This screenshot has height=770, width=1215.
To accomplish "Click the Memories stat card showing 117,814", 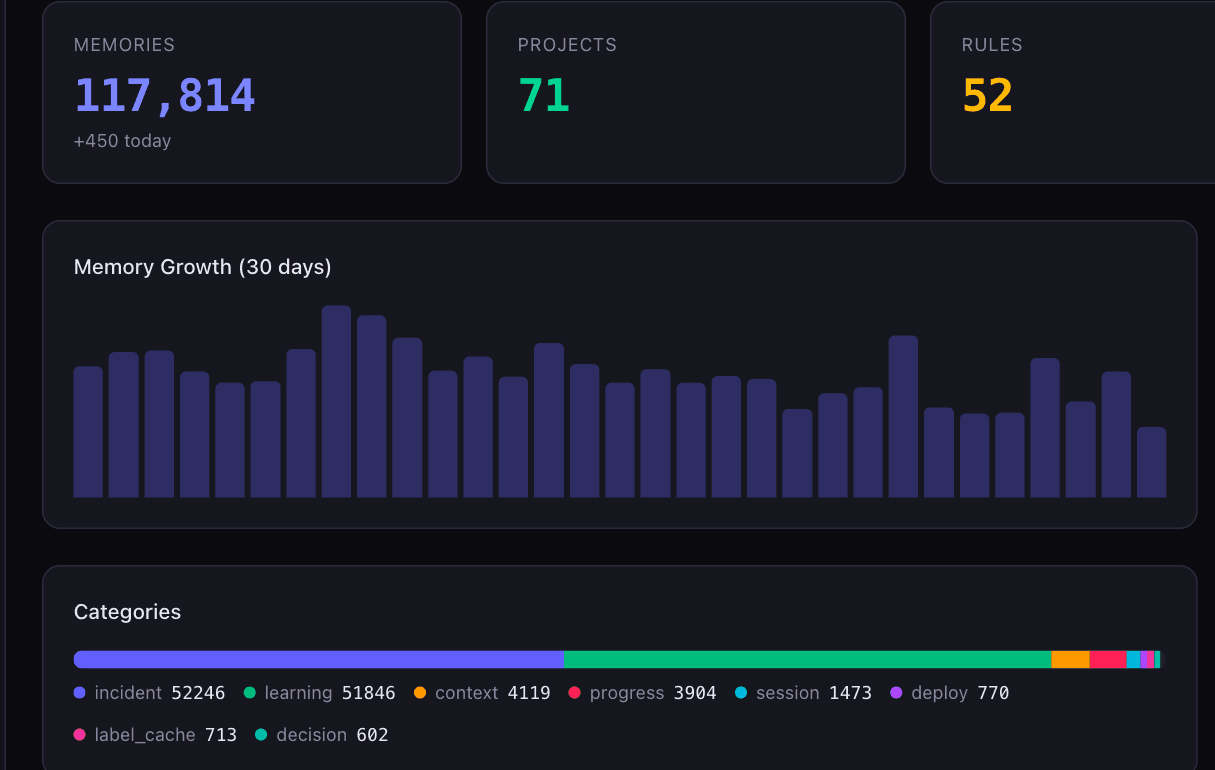I will click(252, 92).
